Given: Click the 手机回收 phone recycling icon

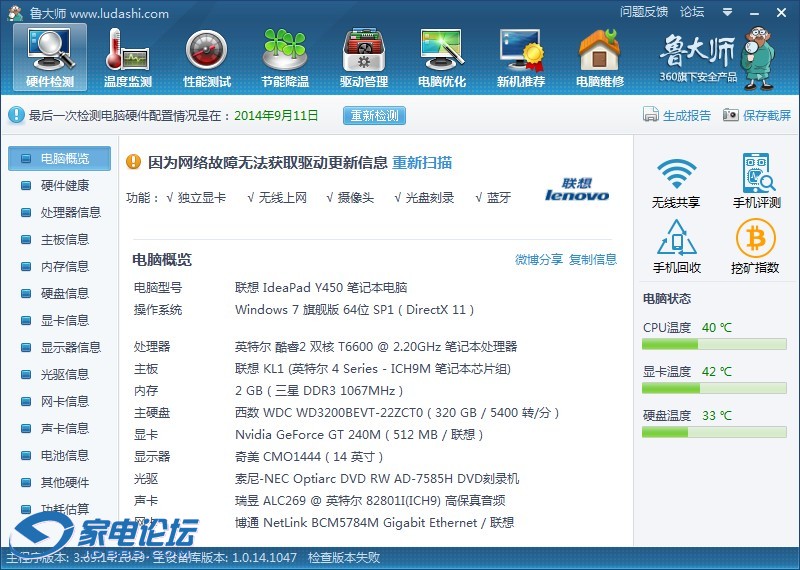Looking at the screenshot, I should 676,247.
